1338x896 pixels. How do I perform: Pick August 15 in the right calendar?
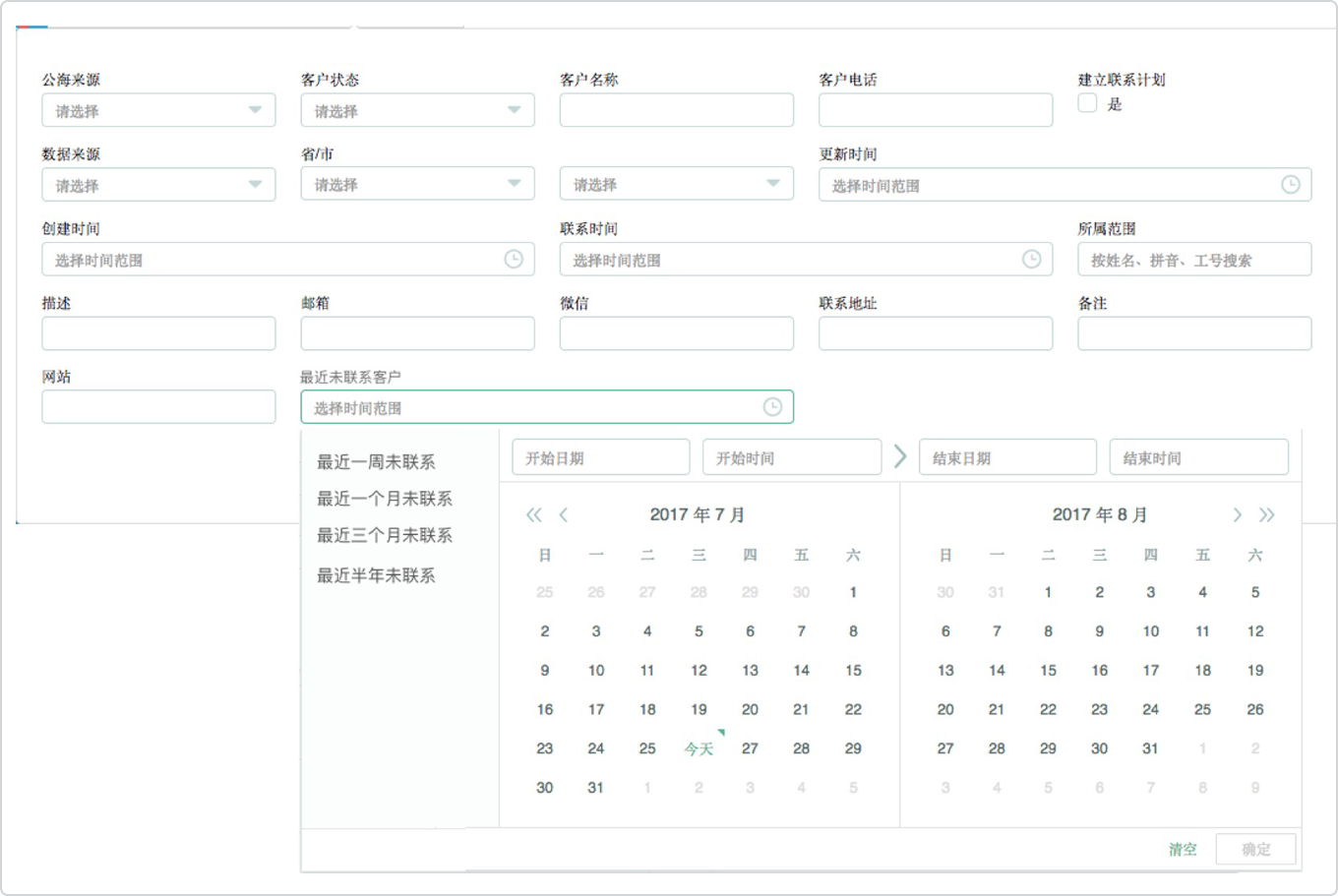[1048, 670]
